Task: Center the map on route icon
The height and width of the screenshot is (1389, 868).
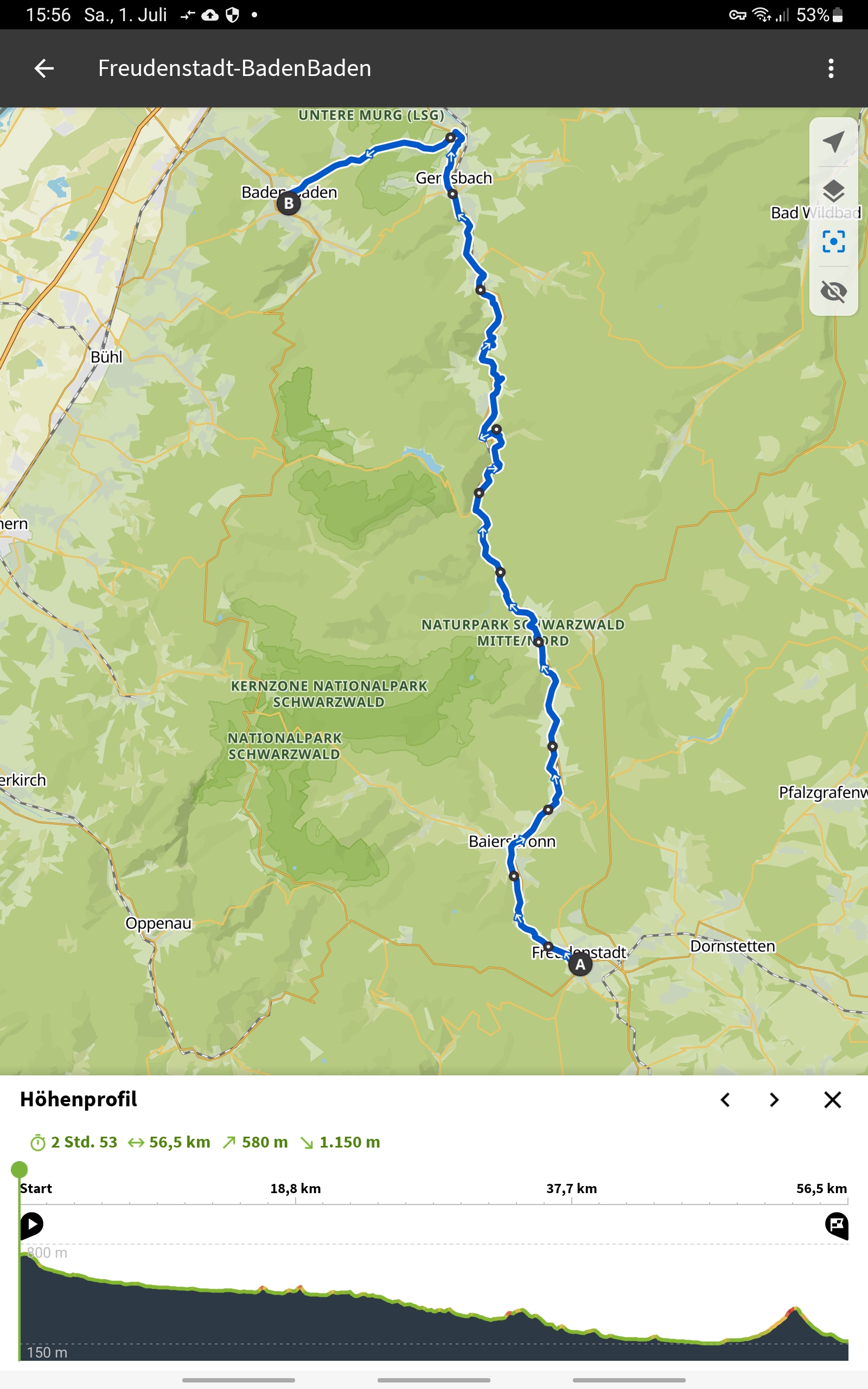Action: [833, 241]
